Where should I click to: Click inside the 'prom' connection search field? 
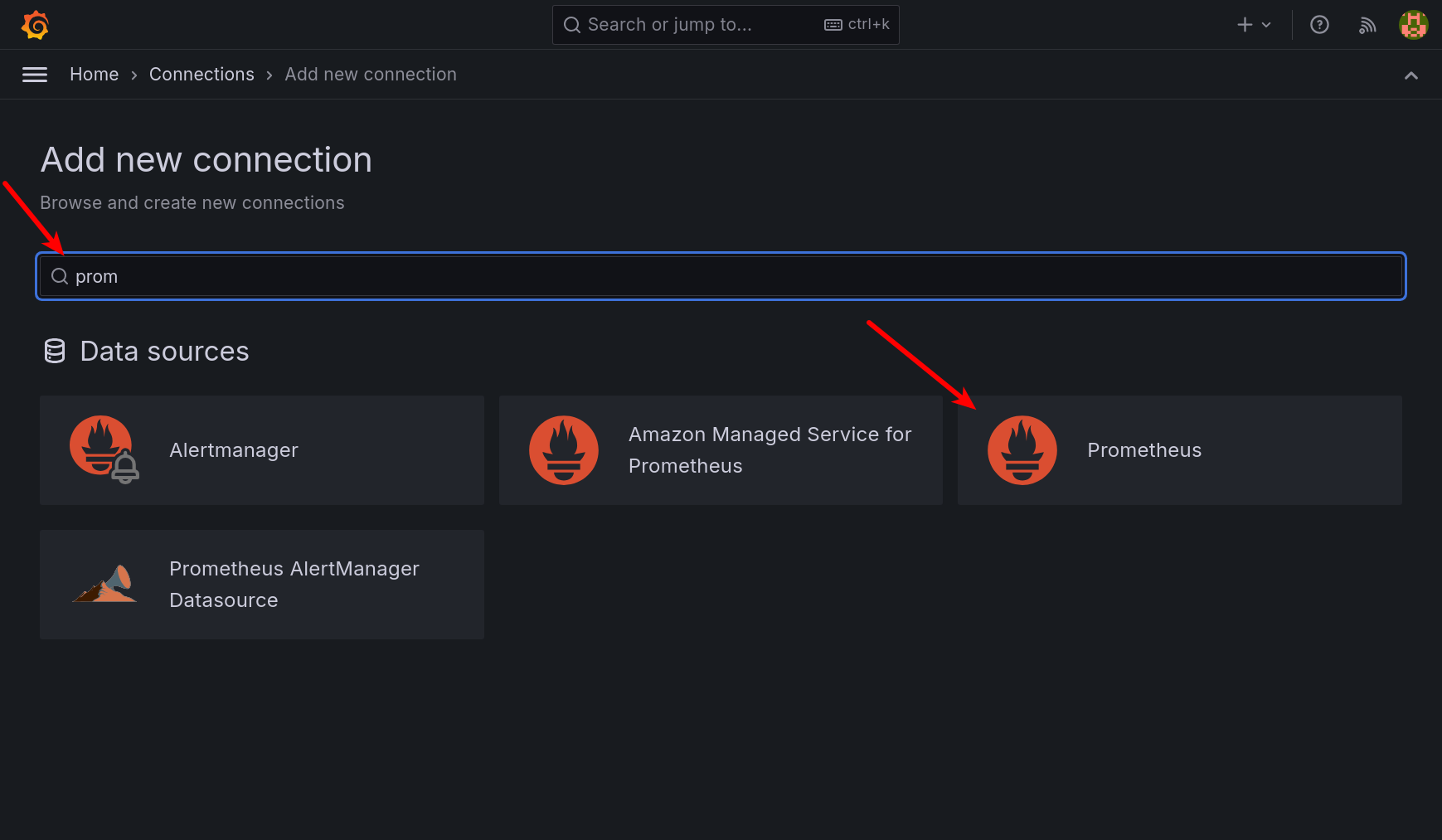[721, 276]
